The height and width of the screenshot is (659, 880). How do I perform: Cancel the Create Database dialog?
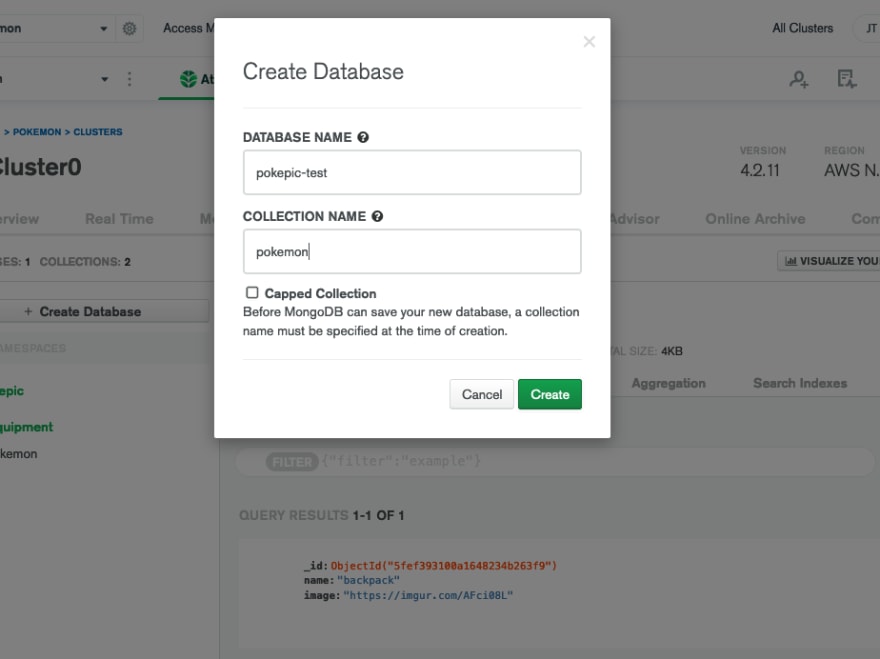[482, 394]
